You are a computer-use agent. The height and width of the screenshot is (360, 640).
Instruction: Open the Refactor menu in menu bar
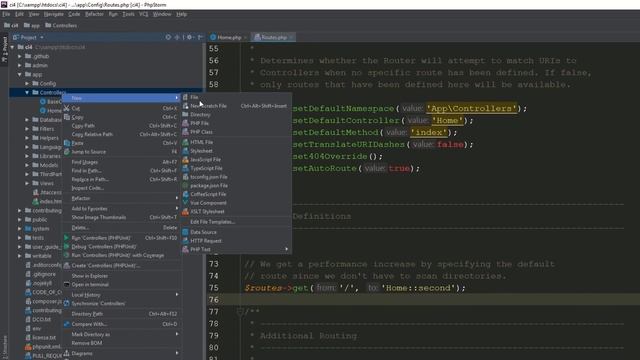point(94,14)
